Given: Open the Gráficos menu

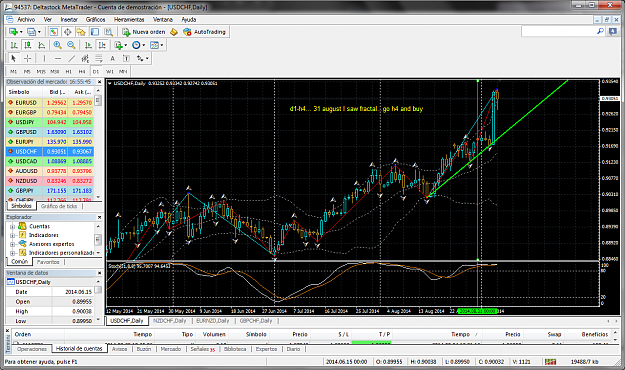Looking at the screenshot, I should tap(96, 19).
